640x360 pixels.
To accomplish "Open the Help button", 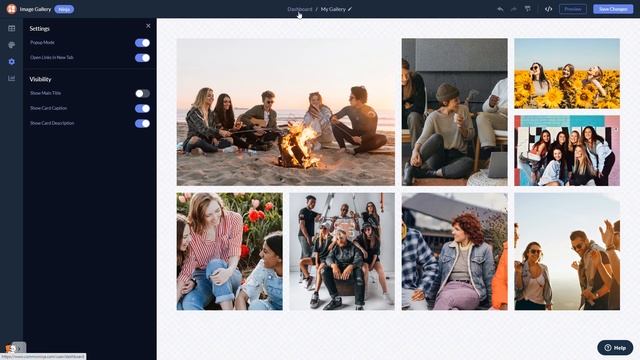I will tap(615, 348).
